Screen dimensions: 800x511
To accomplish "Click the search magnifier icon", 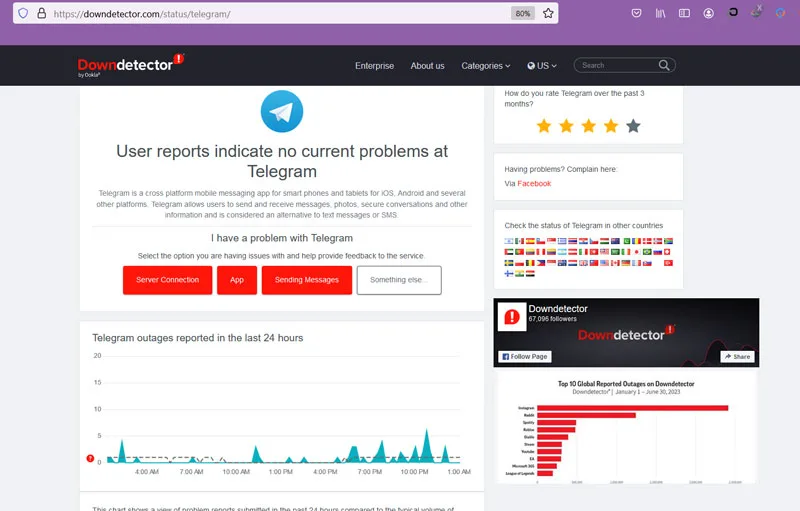I will (x=664, y=65).
